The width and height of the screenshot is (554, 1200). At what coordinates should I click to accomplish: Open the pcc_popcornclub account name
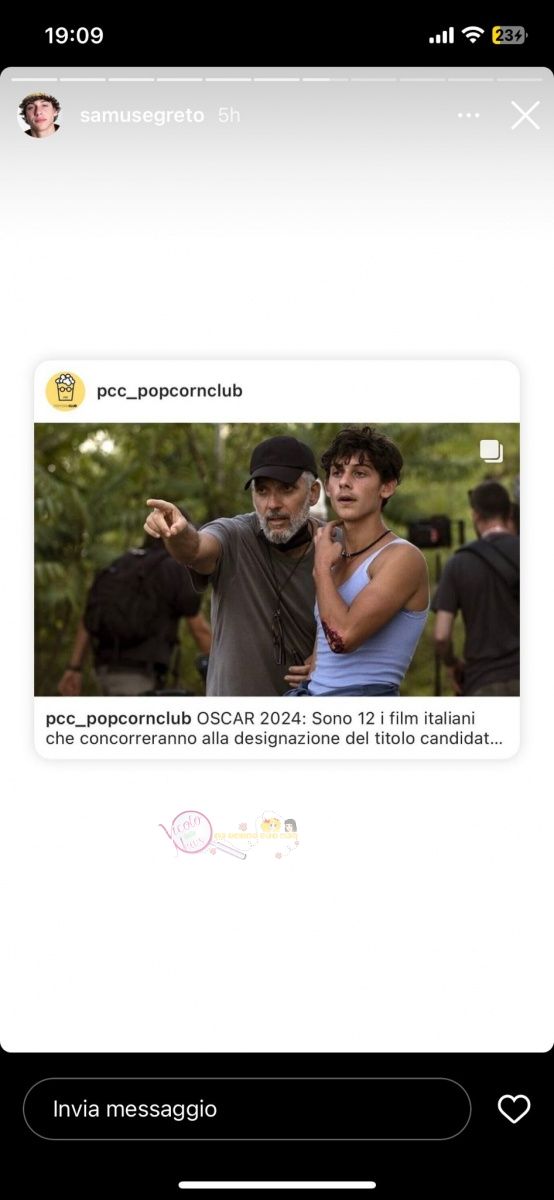point(169,391)
